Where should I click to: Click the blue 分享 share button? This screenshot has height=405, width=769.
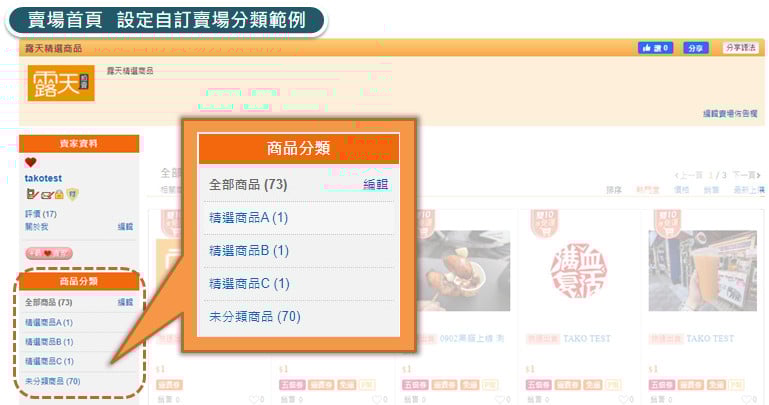(x=695, y=48)
